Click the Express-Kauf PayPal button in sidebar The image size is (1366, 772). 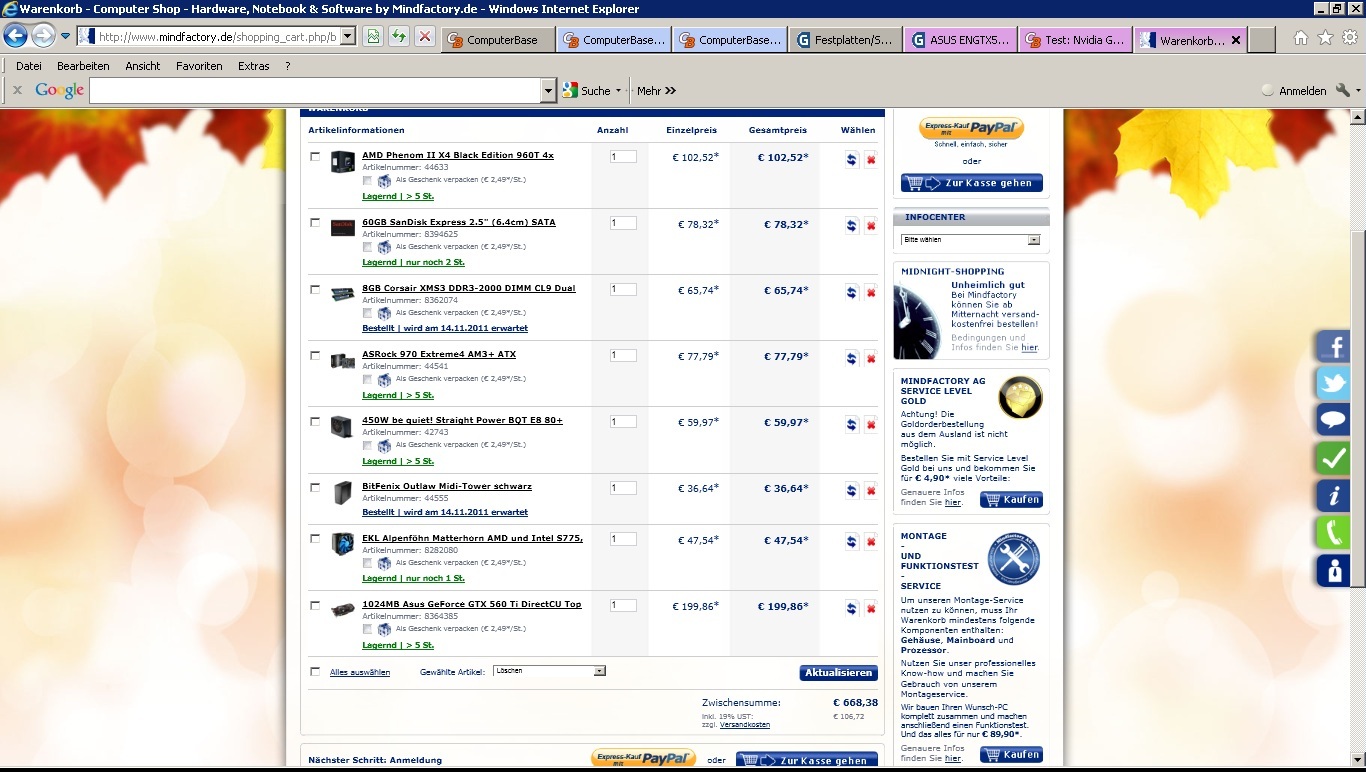pos(972,128)
